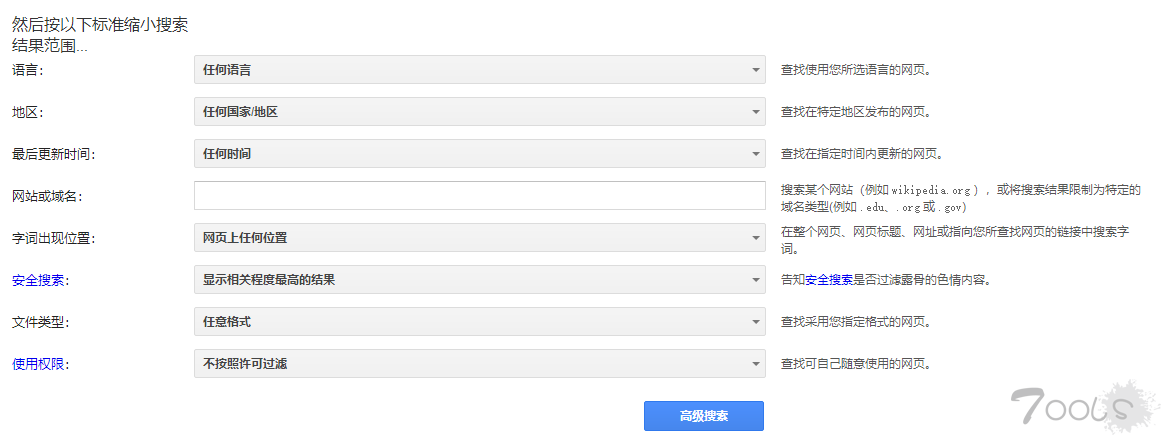Click the arrow icon of file type dropdown
The image size is (1166, 440).
[755, 322]
